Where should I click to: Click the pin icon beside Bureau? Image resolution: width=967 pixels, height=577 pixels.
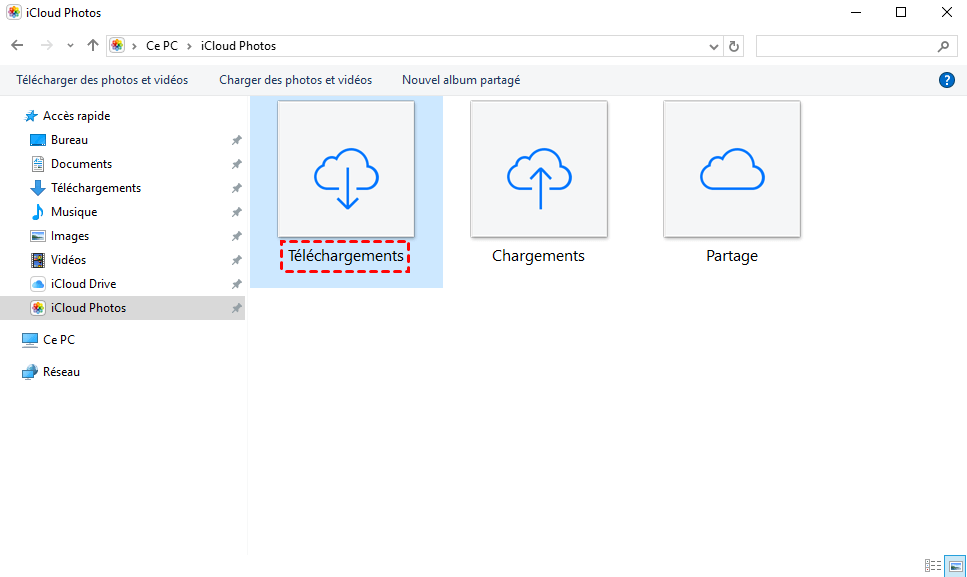pos(236,141)
